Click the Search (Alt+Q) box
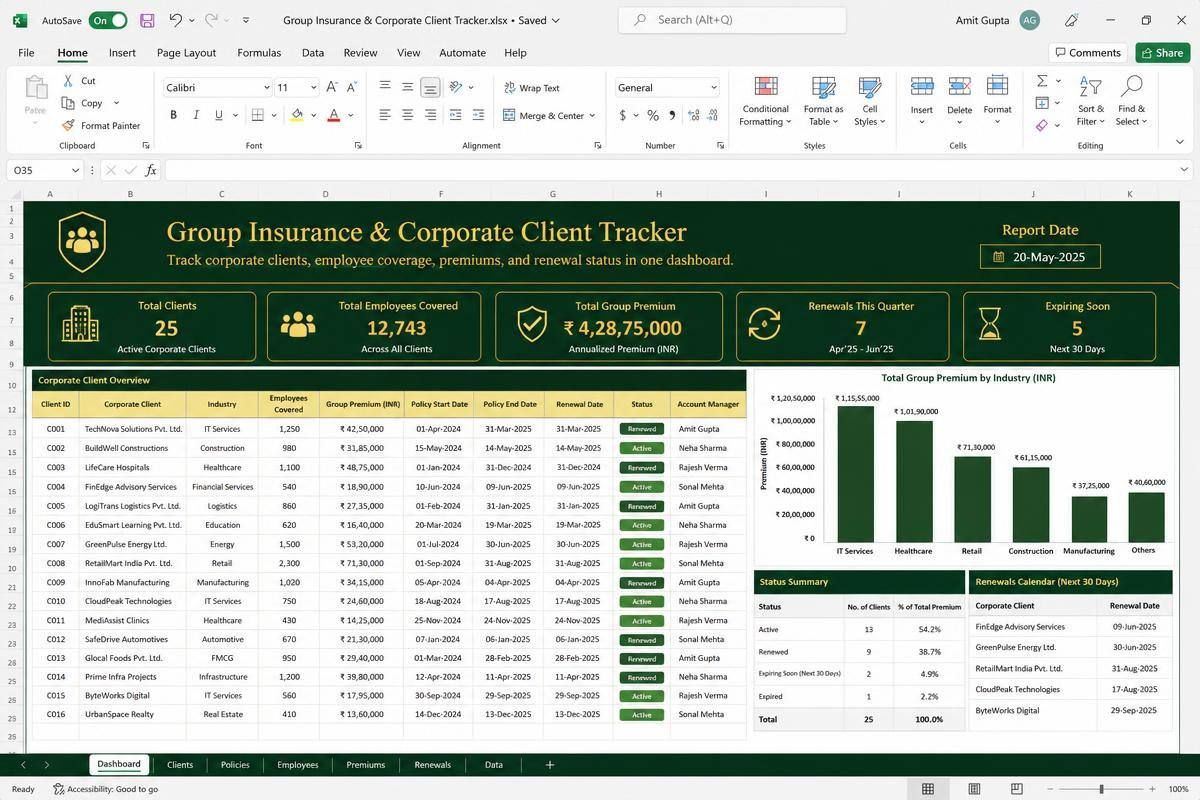Screen dimensions: 1200x800 tap(732, 20)
